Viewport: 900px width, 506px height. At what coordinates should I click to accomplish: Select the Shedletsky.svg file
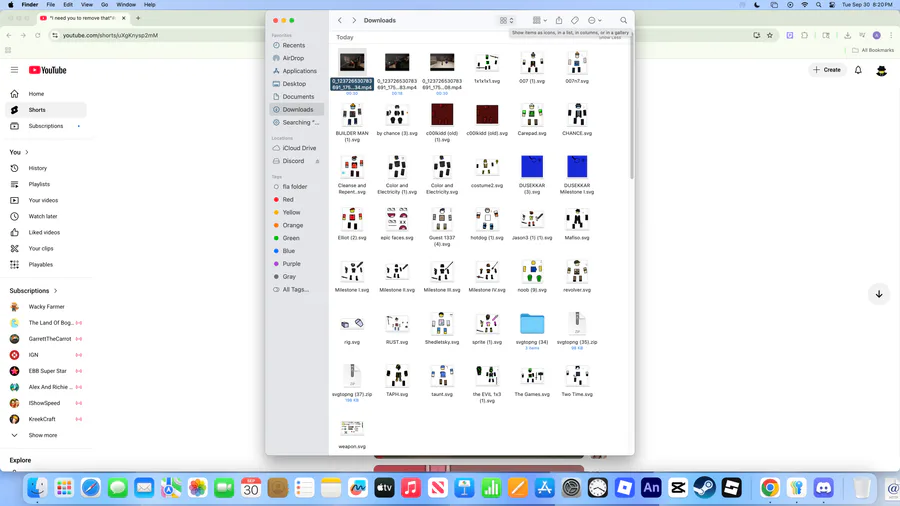tap(442, 328)
